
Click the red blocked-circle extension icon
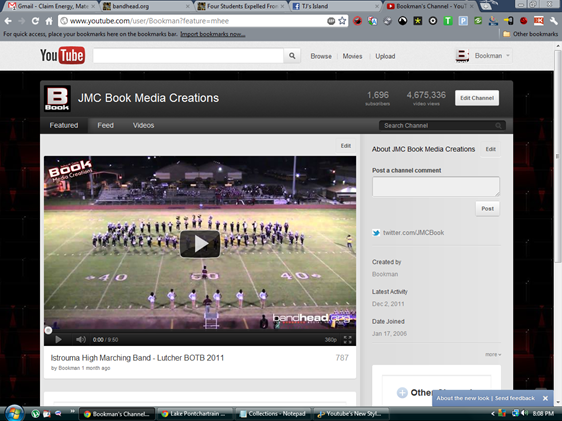click(x=357, y=21)
